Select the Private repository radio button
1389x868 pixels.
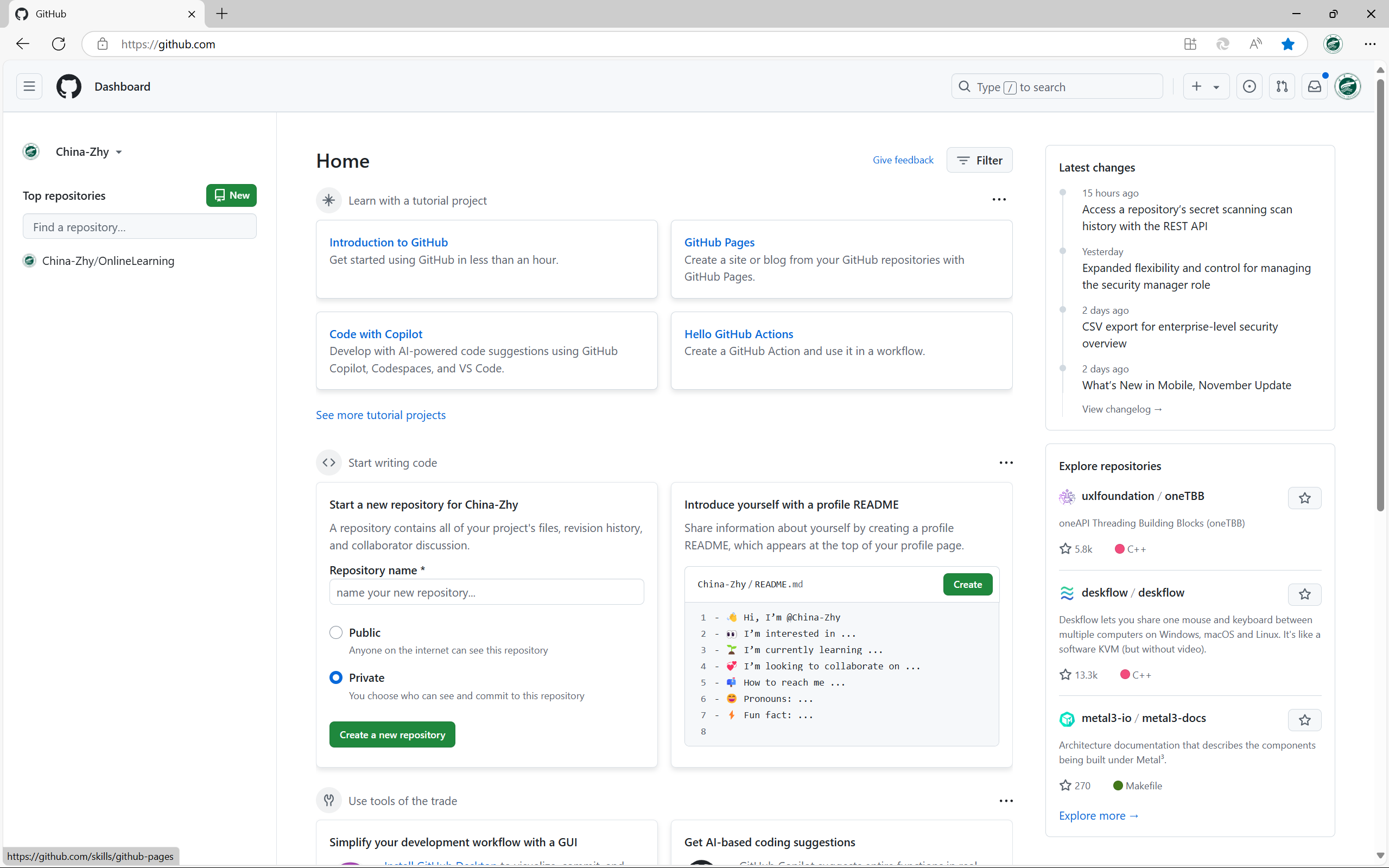[336, 677]
